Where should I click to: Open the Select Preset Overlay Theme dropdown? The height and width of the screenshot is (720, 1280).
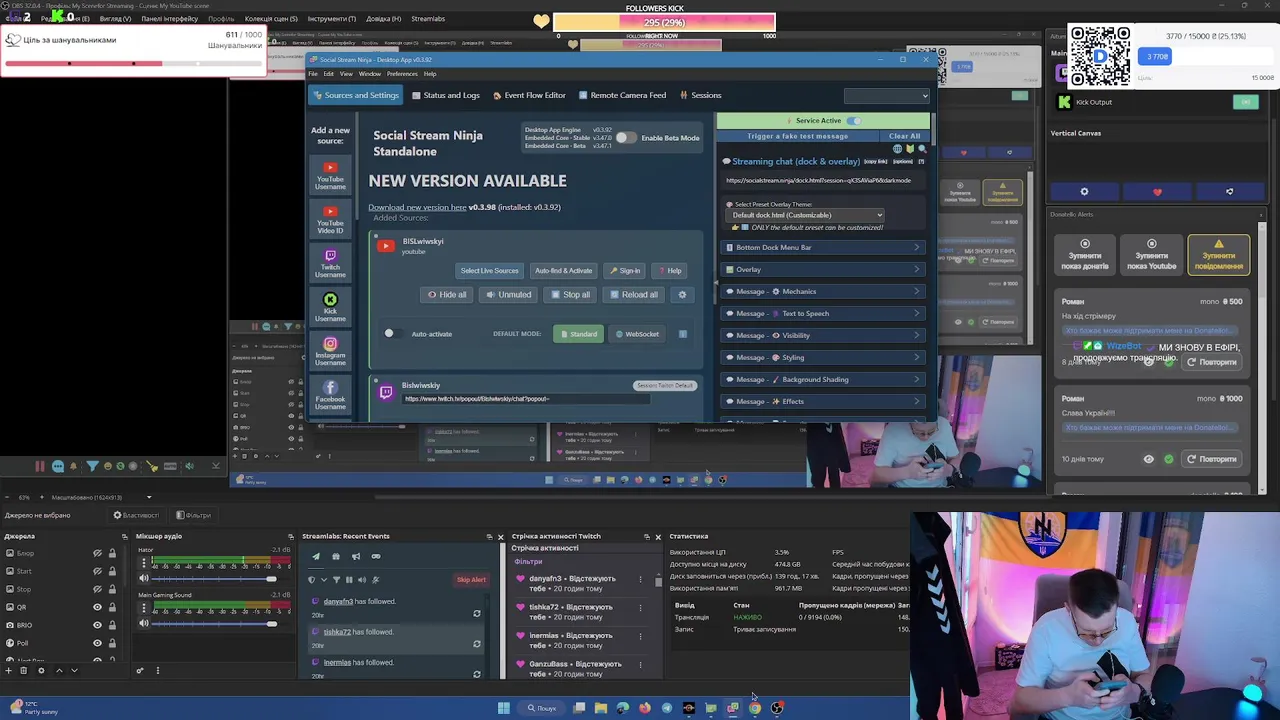point(807,215)
